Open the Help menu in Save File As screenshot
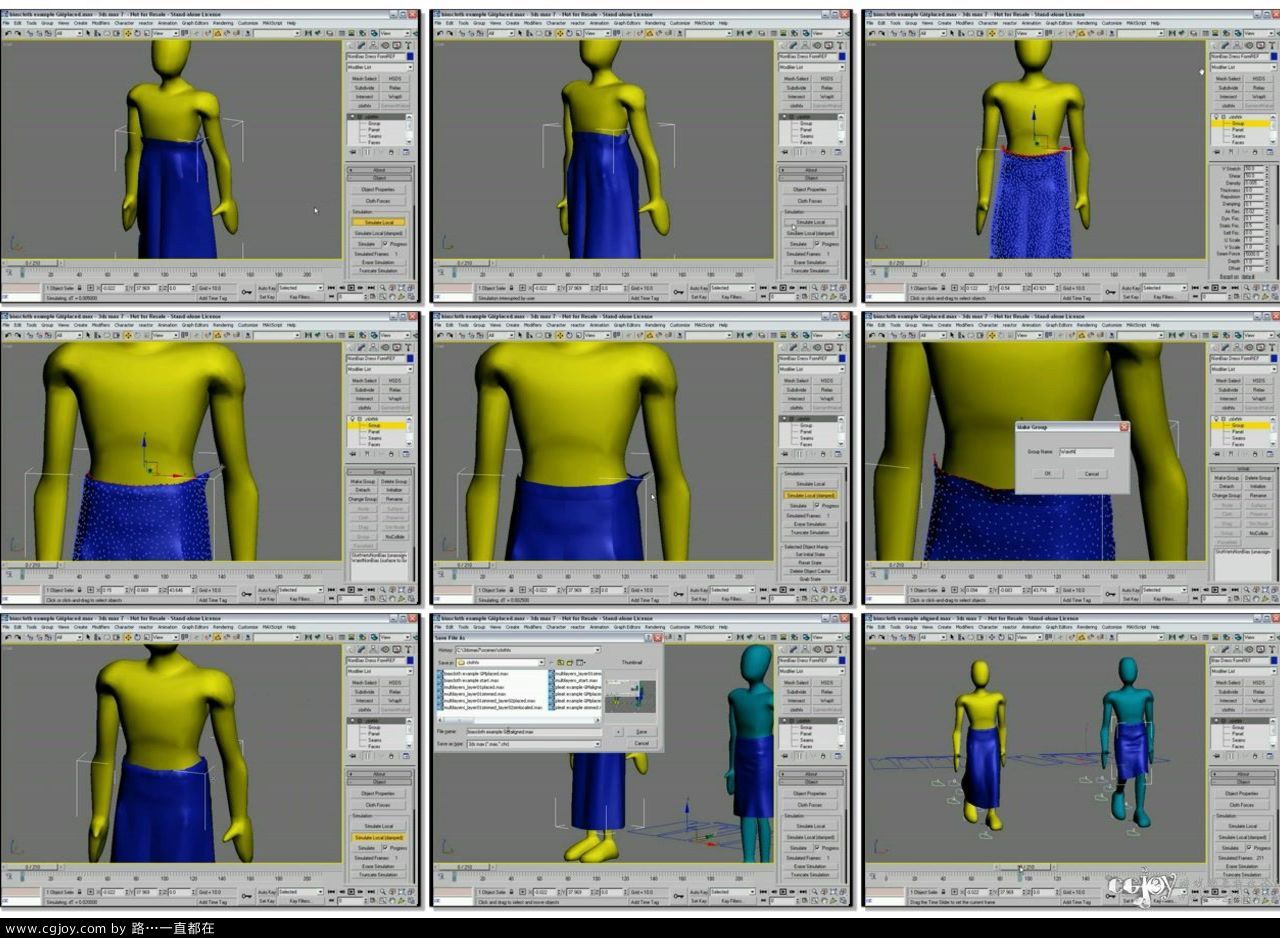The image size is (1280, 938). [x=723, y=627]
